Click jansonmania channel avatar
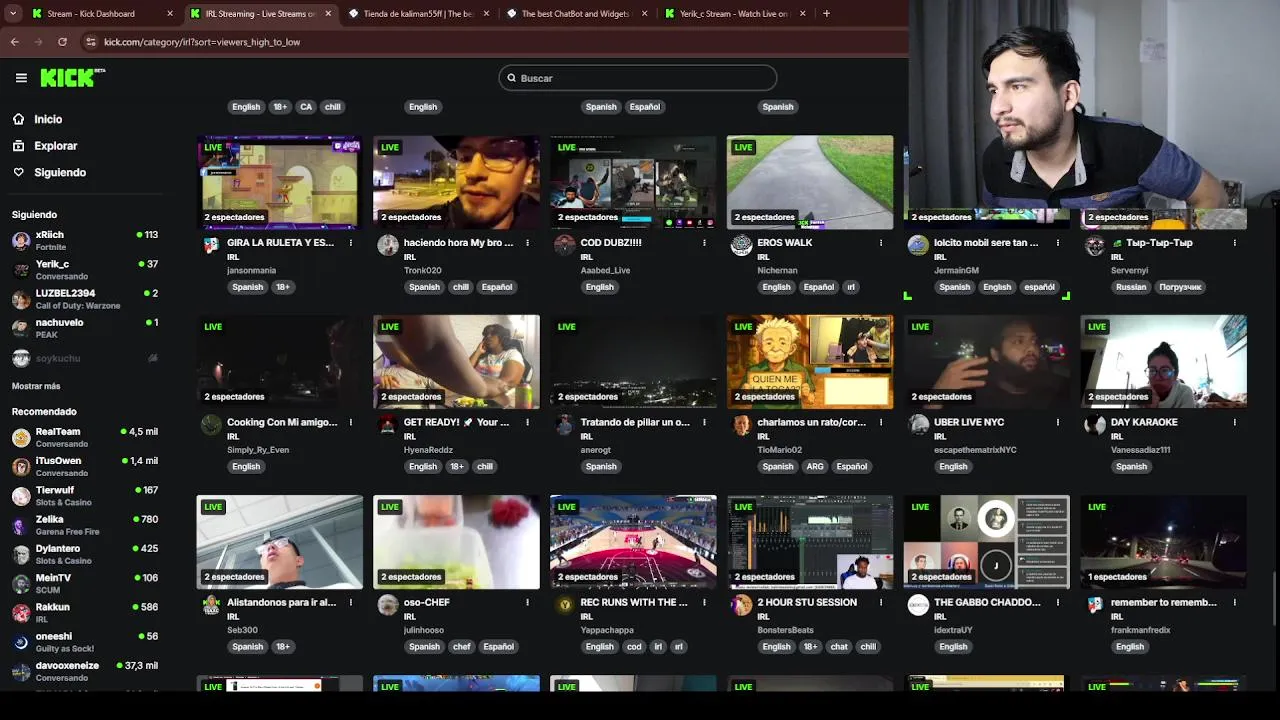Viewport: 1280px width, 720px height. 211,245
